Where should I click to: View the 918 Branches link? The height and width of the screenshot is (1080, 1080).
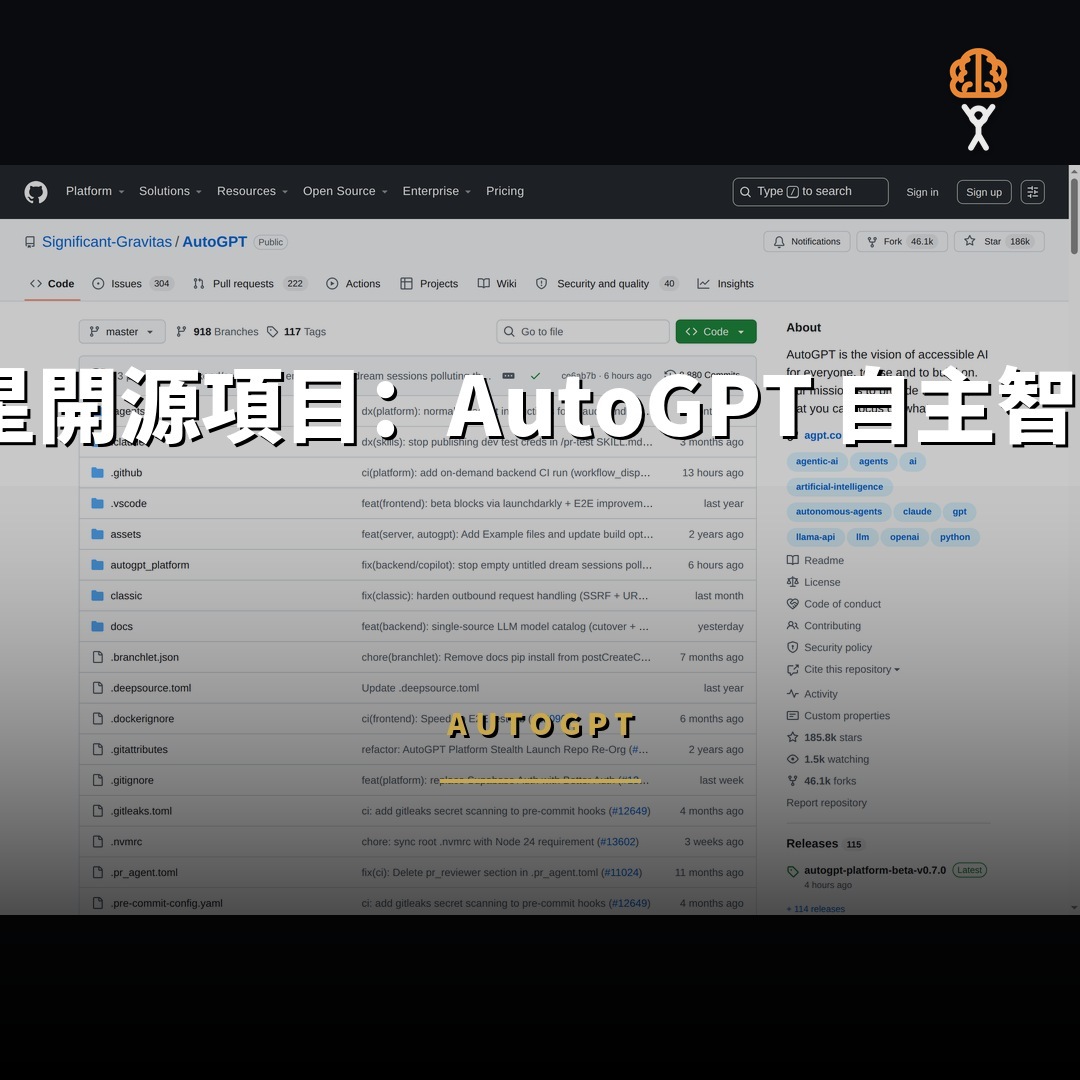[x=217, y=332]
